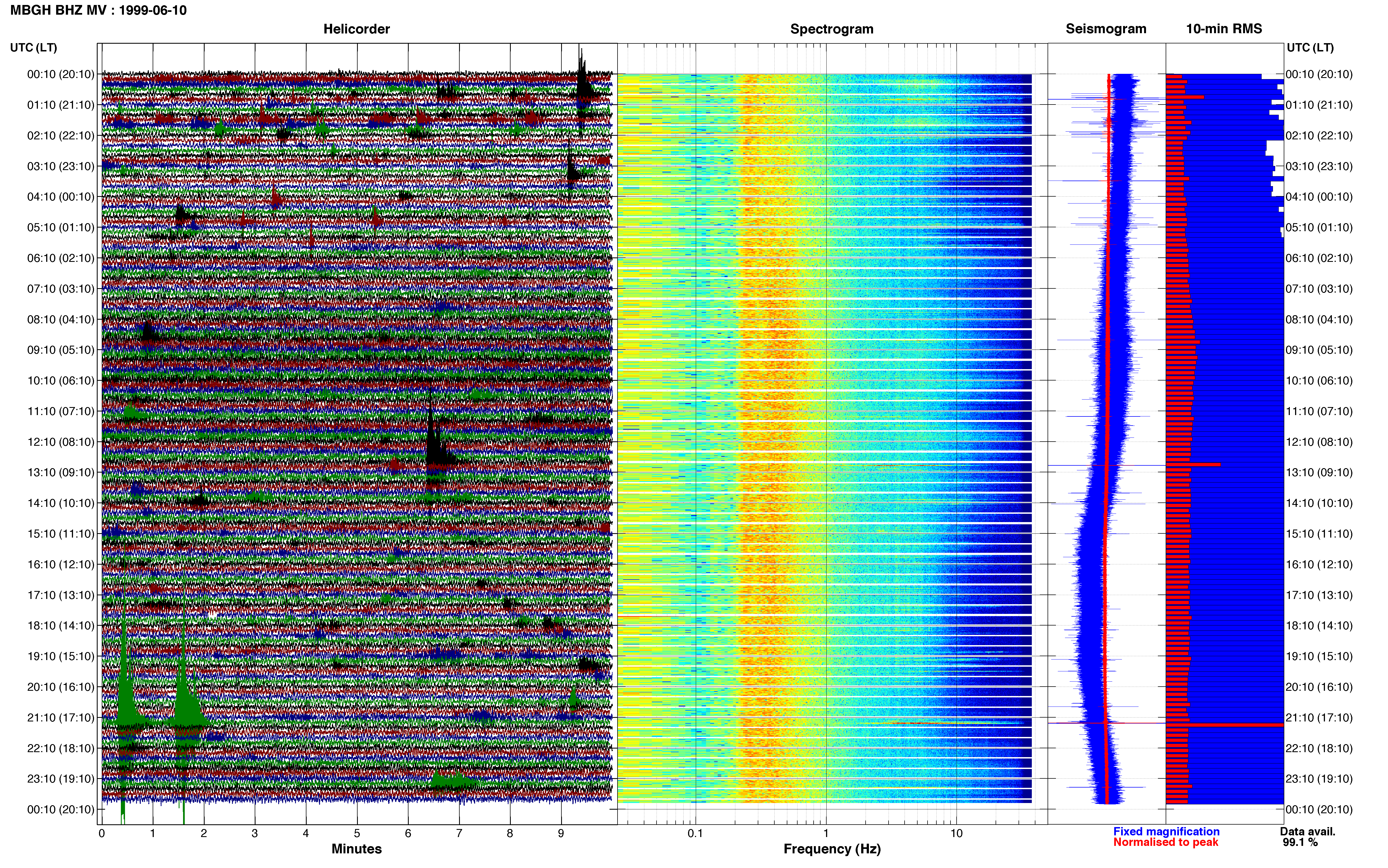Select the 'Helicorder' panel heading

(x=356, y=29)
